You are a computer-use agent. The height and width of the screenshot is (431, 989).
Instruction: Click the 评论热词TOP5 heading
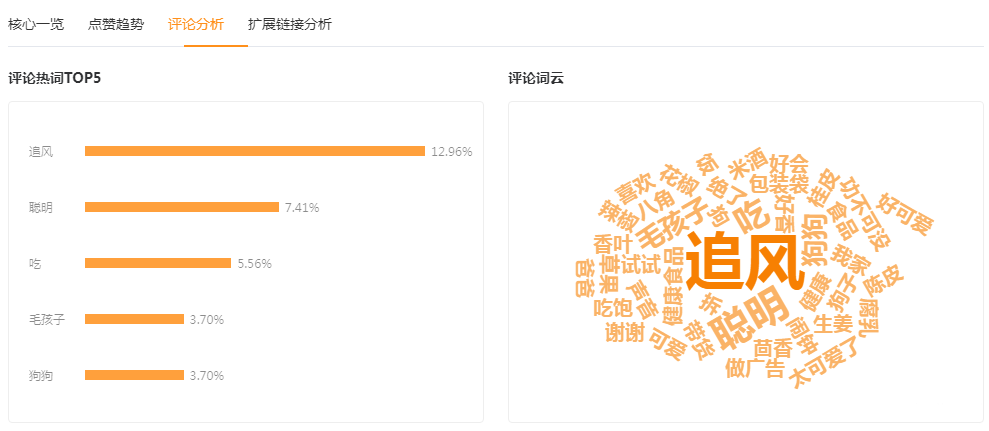point(55,79)
